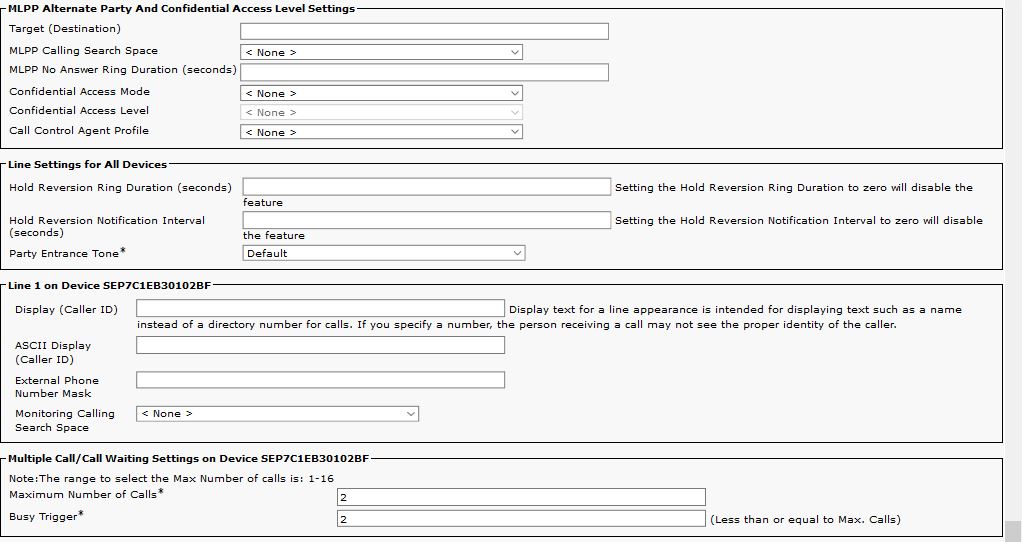Click the Line 1 on Device SEP7C1EB30102BF heading
This screenshot has height=542, width=1022.
(110, 286)
